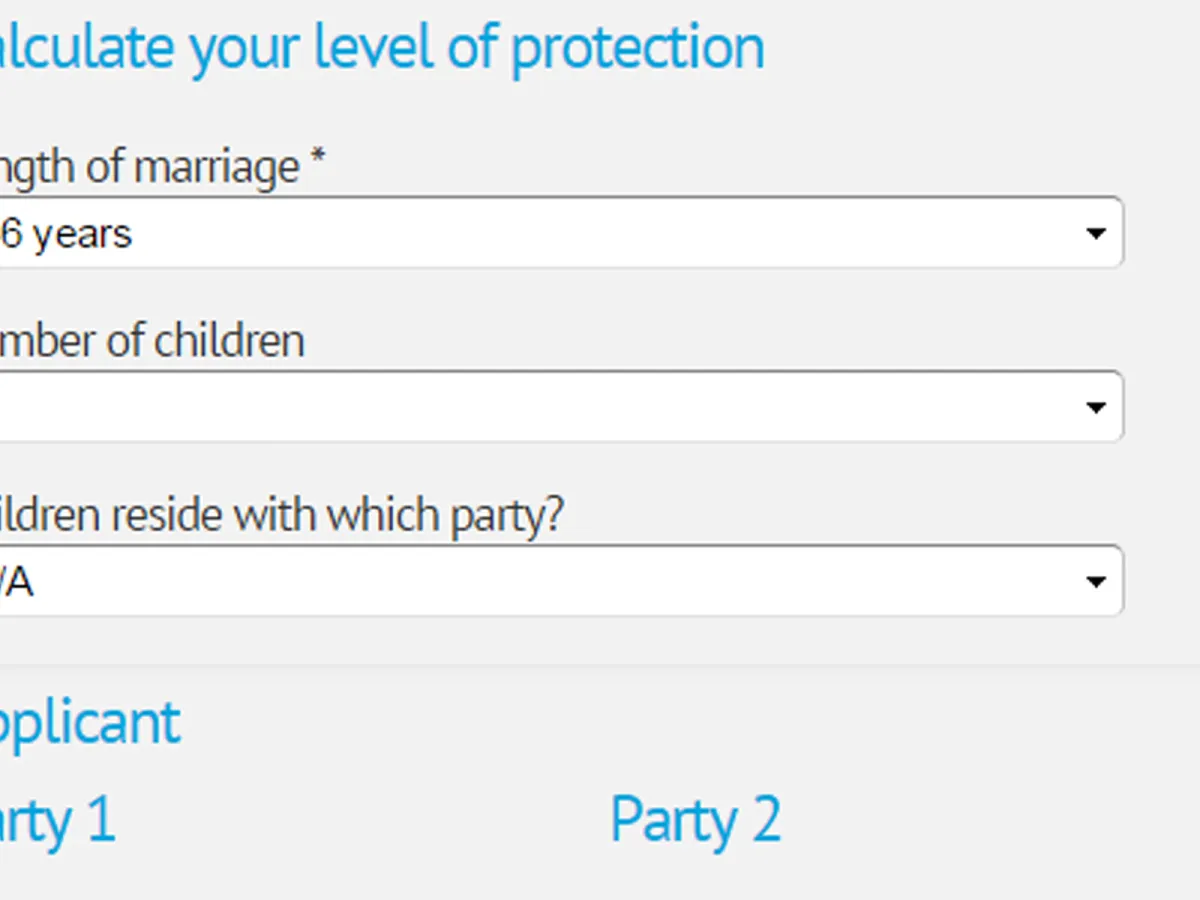This screenshot has width=1200, height=900.
Task: Open the Length of marriage dropdown
Action: point(560,233)
